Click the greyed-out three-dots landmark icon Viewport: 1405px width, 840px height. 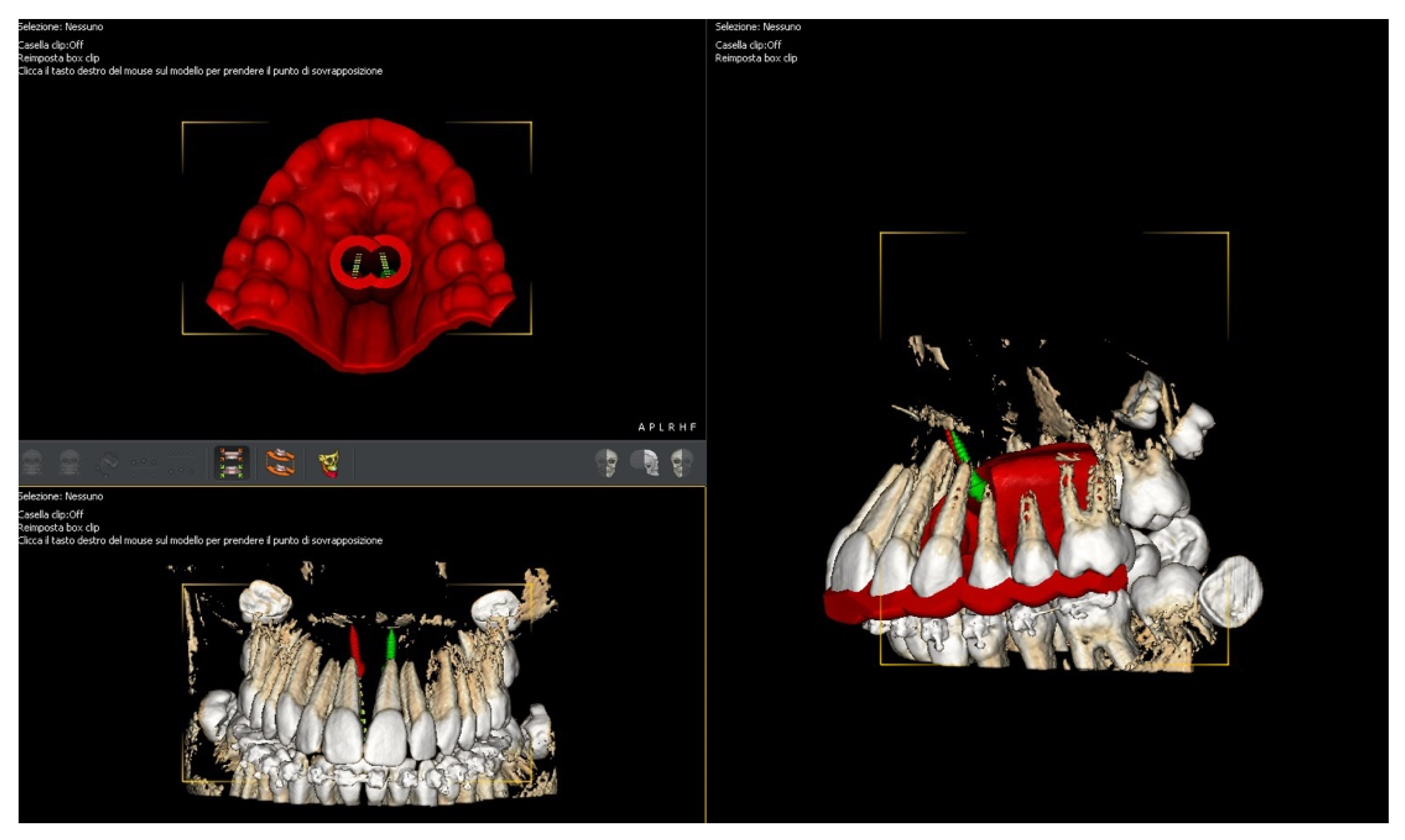click(x=144, y=465)
